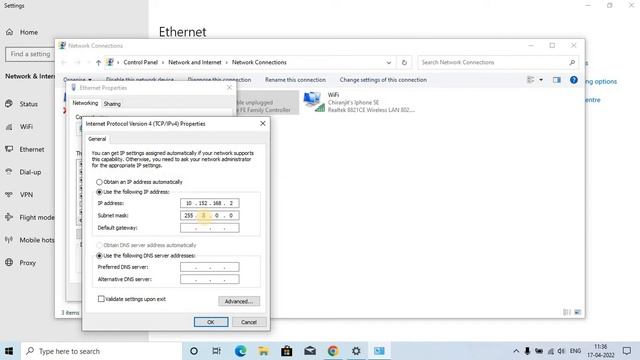Click the taskbar search box
The width and height of the screenshot is (640, 360).
click(x=102, y=351)
